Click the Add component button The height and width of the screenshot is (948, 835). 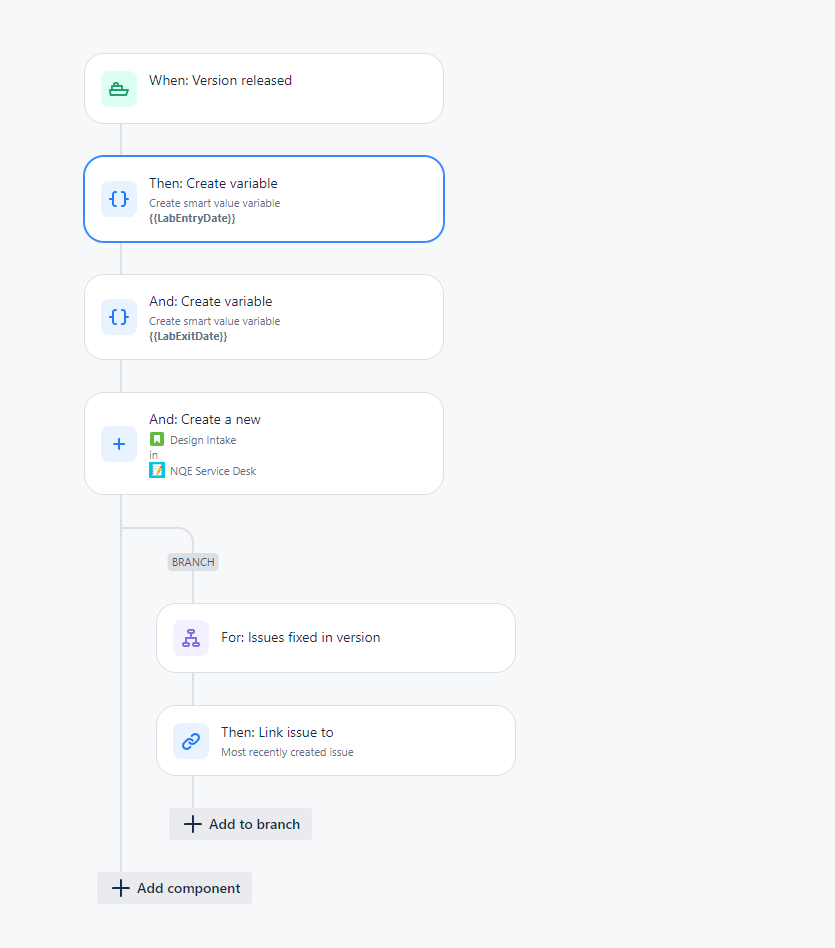pyautogui.click(x=174, y=888)
